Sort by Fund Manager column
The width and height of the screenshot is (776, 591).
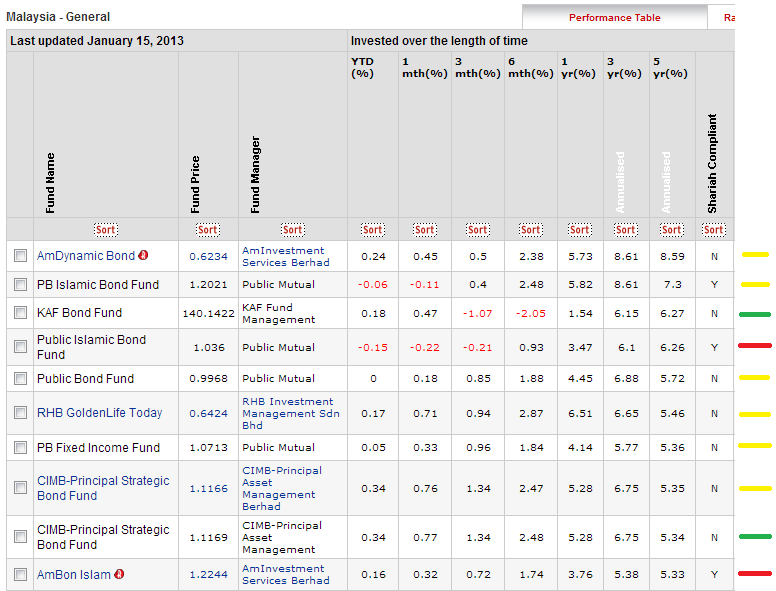(292, 230)
